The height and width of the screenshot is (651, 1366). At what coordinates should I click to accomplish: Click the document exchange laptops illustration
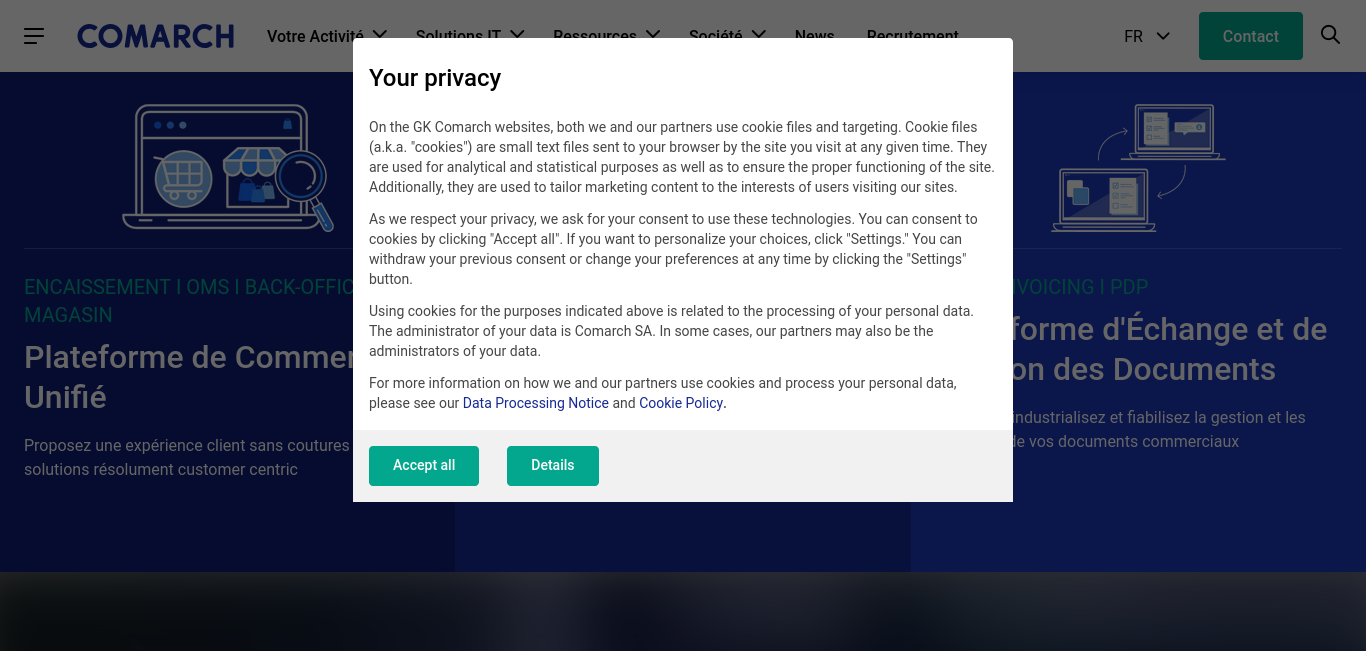pyautogui.click(x=1138, y=168)
